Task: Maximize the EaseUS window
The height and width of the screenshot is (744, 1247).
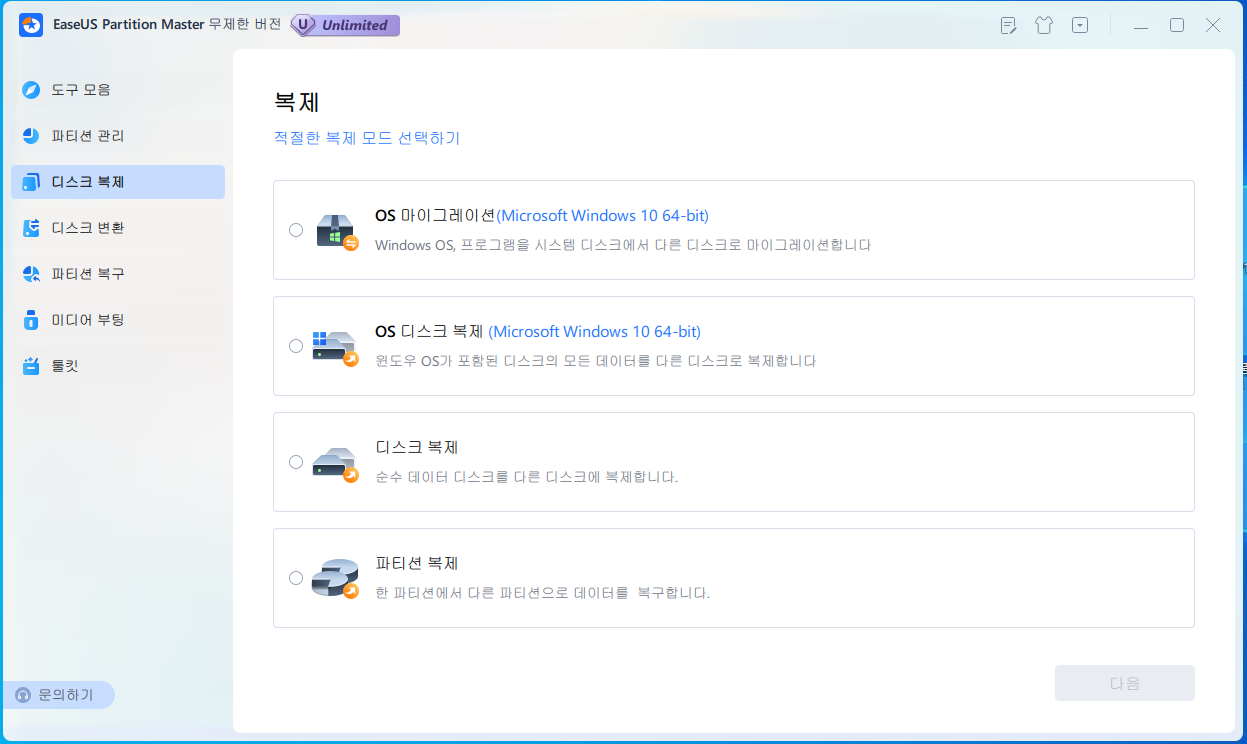Action: (x=1177, y=26)
